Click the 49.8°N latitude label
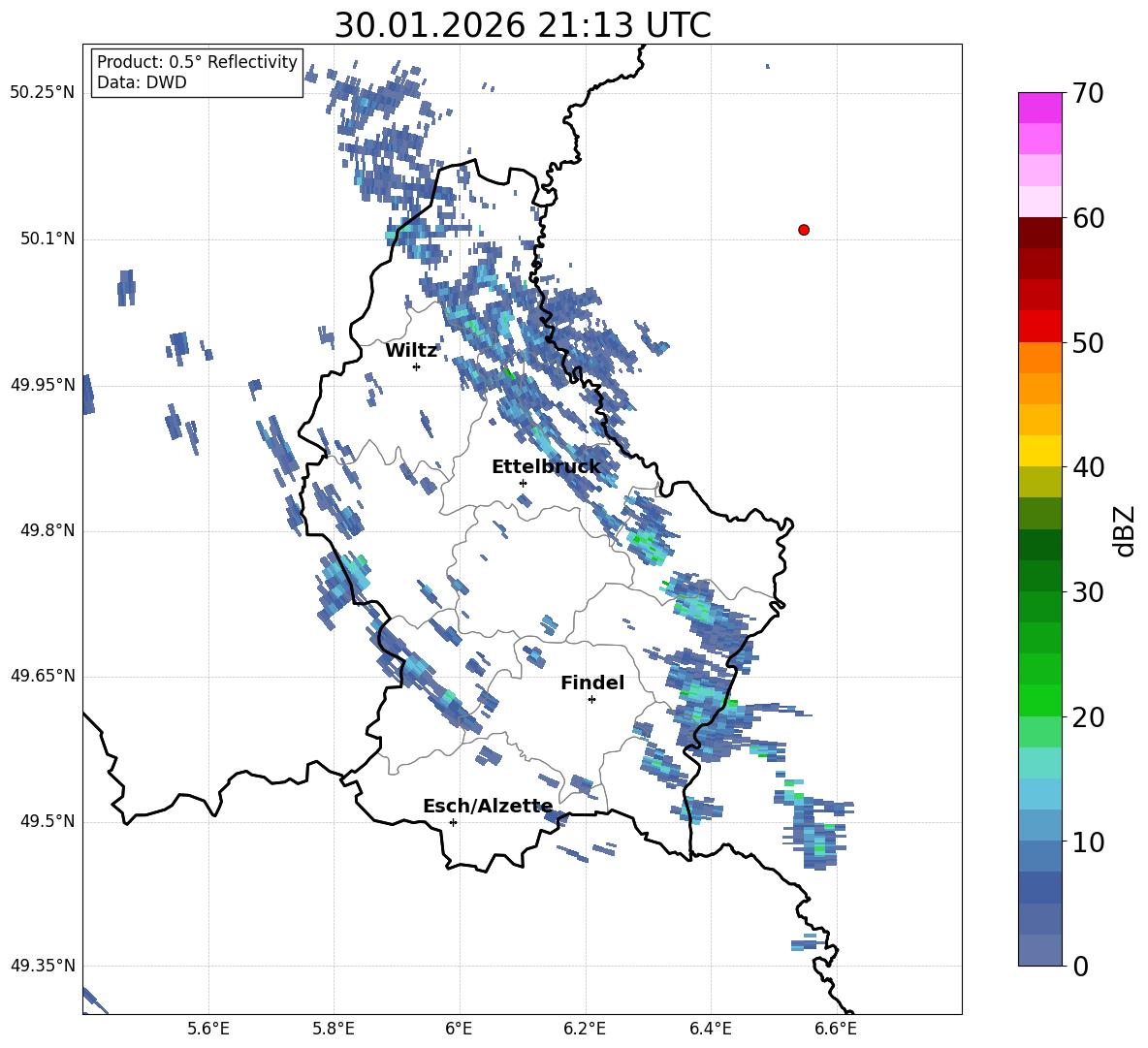The height and width of the screenshot is (1048, 1148). [x=47, y=530]
